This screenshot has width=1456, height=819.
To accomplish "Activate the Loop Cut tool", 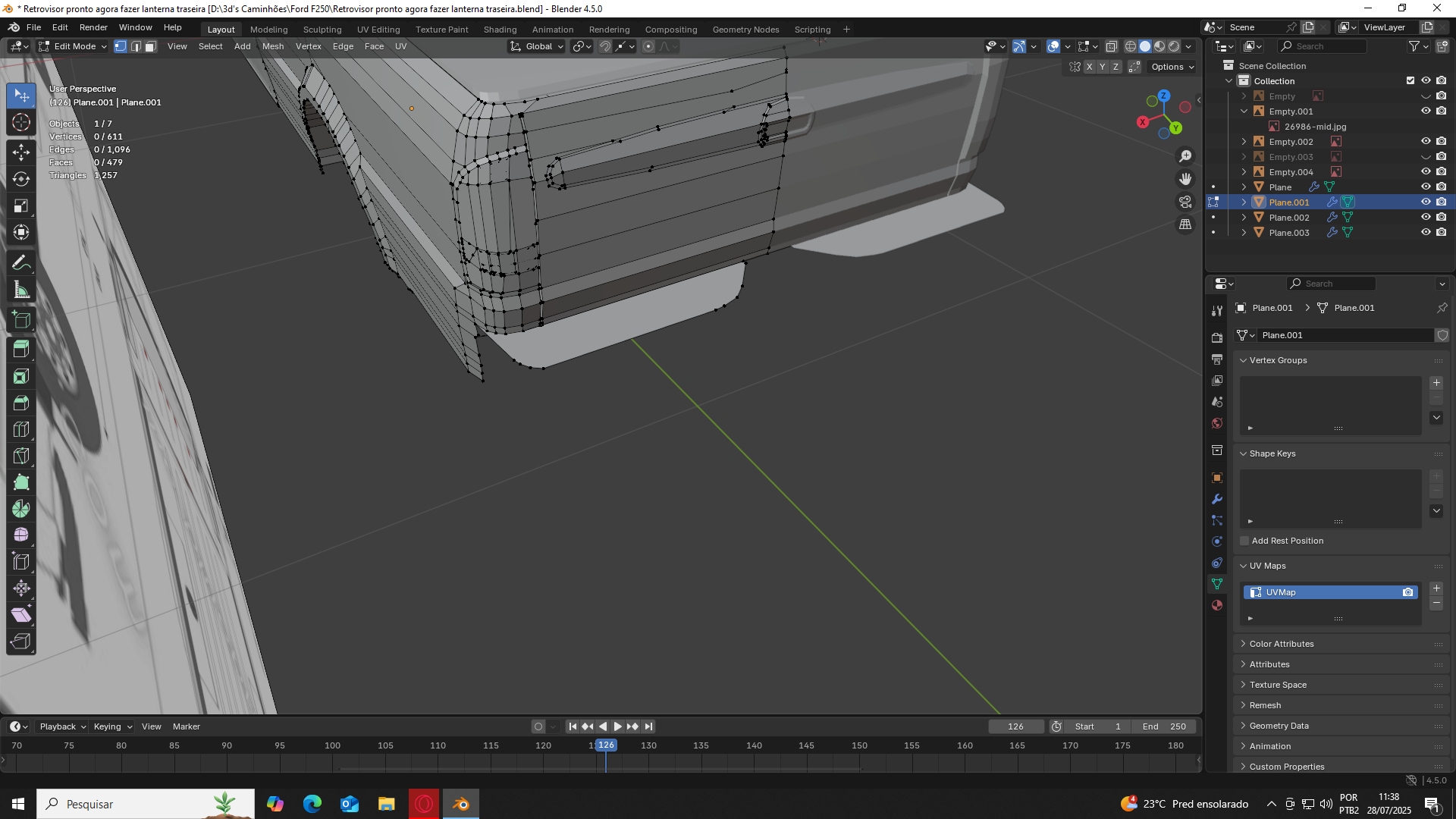I will coord(21,429).
